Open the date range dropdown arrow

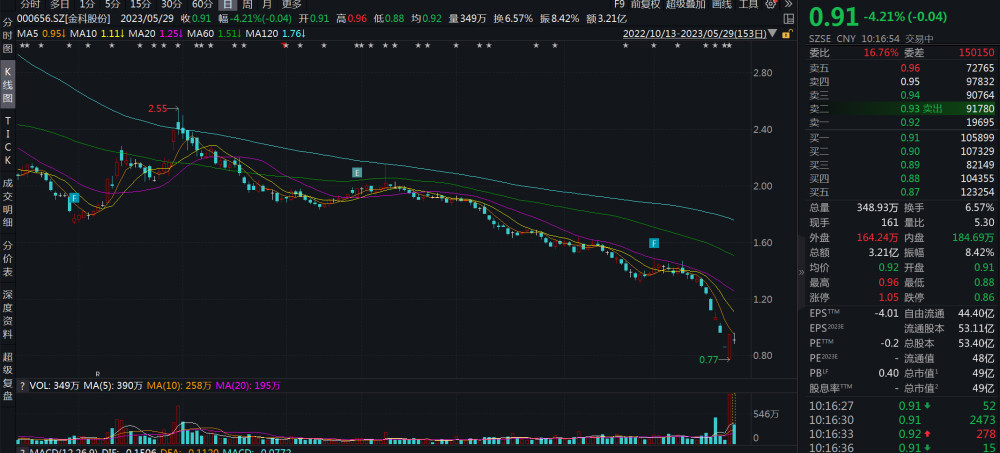point(774,34)
